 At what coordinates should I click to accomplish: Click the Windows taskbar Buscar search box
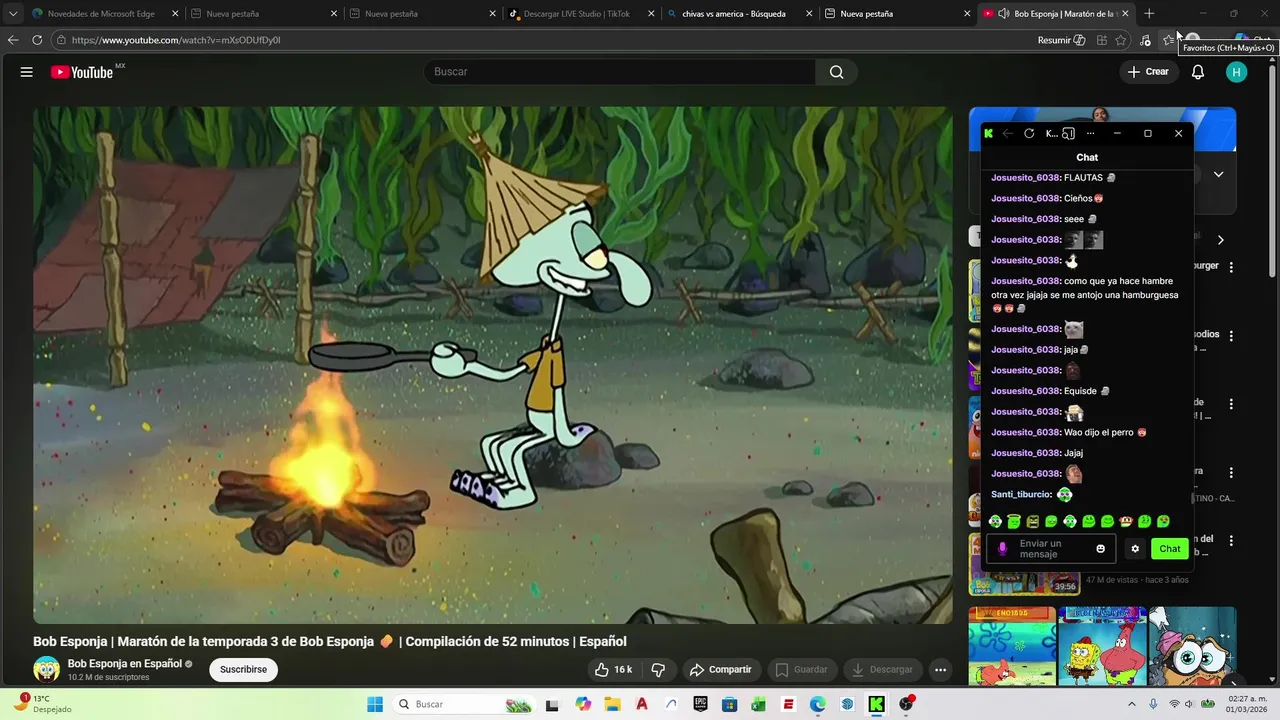[x=465, y=704]
